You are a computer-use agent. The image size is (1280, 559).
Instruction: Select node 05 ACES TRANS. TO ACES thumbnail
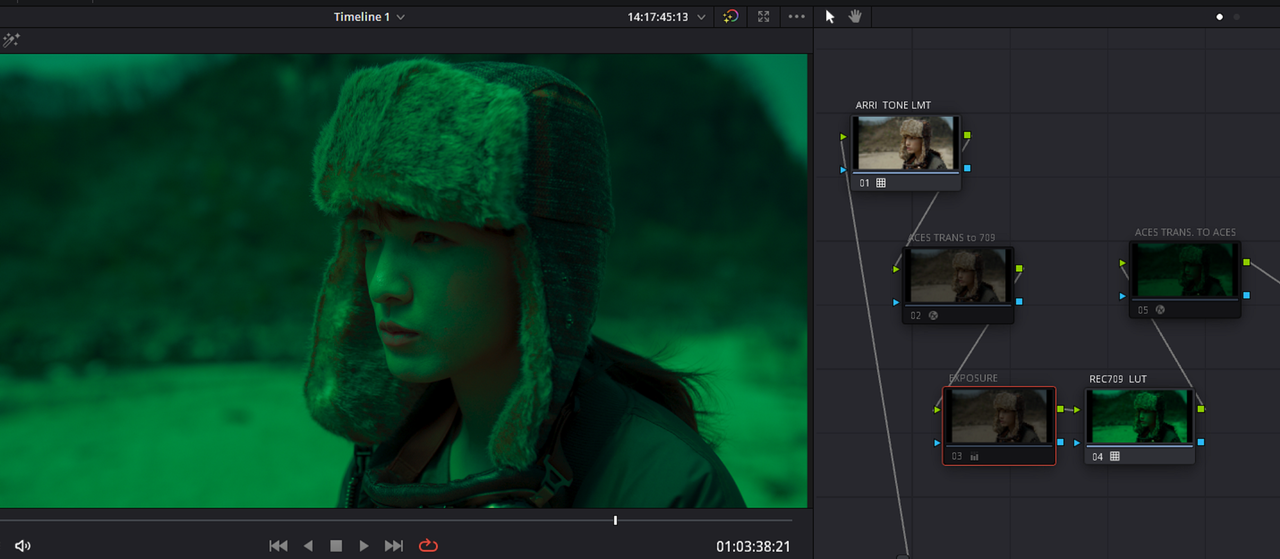coord(1186,270)
